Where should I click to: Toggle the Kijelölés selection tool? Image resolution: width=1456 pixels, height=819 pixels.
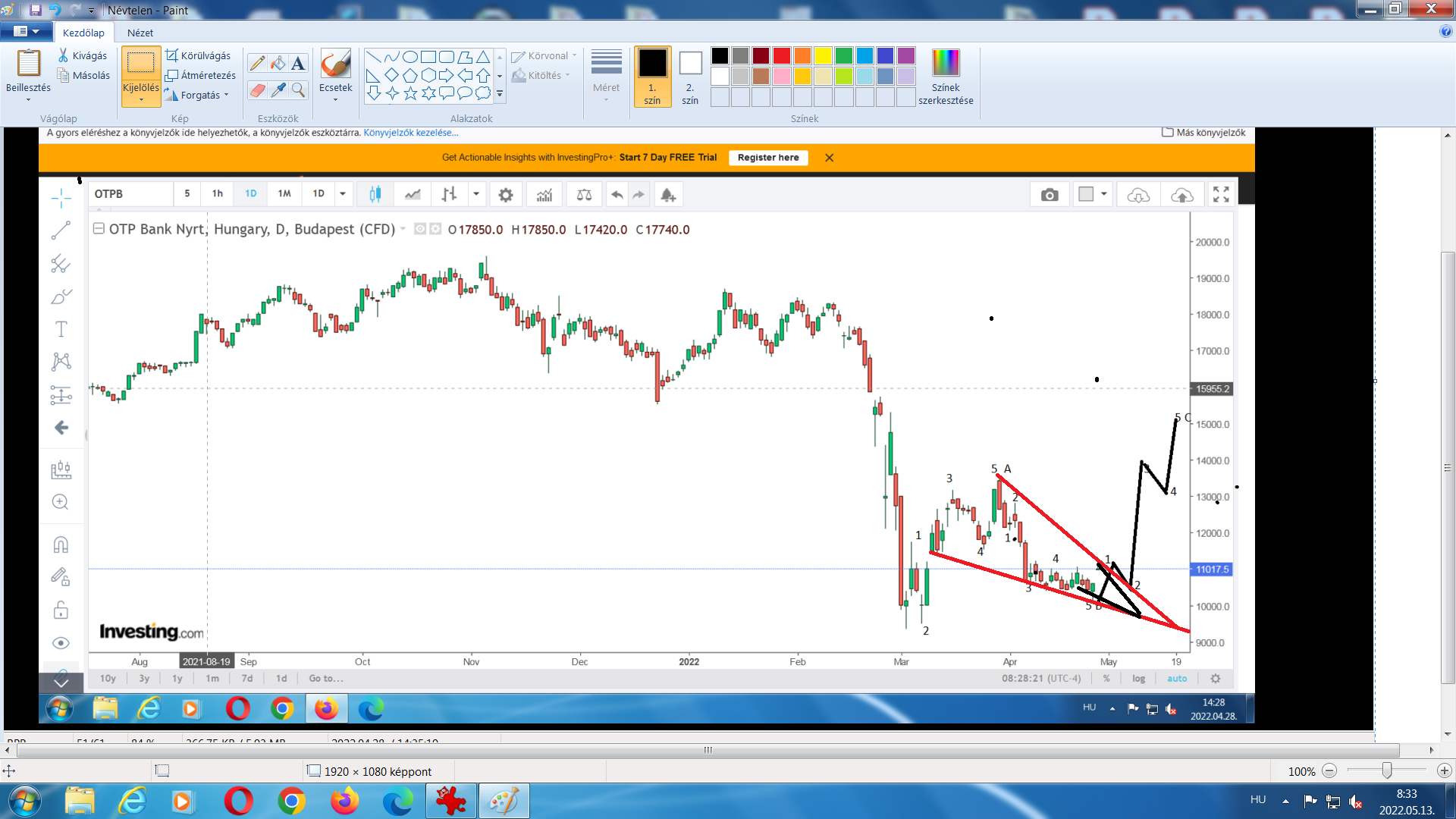coord(140,63)
